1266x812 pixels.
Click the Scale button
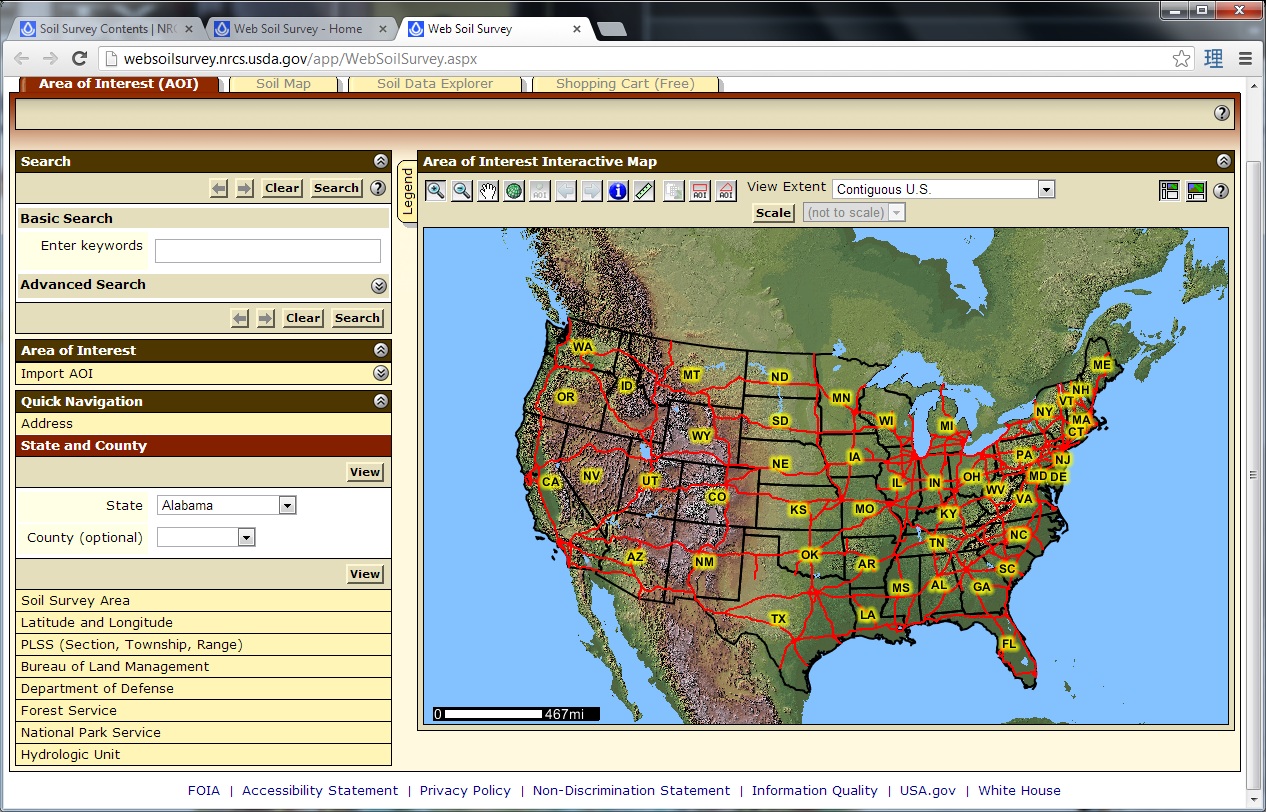(x=773, y=213)
